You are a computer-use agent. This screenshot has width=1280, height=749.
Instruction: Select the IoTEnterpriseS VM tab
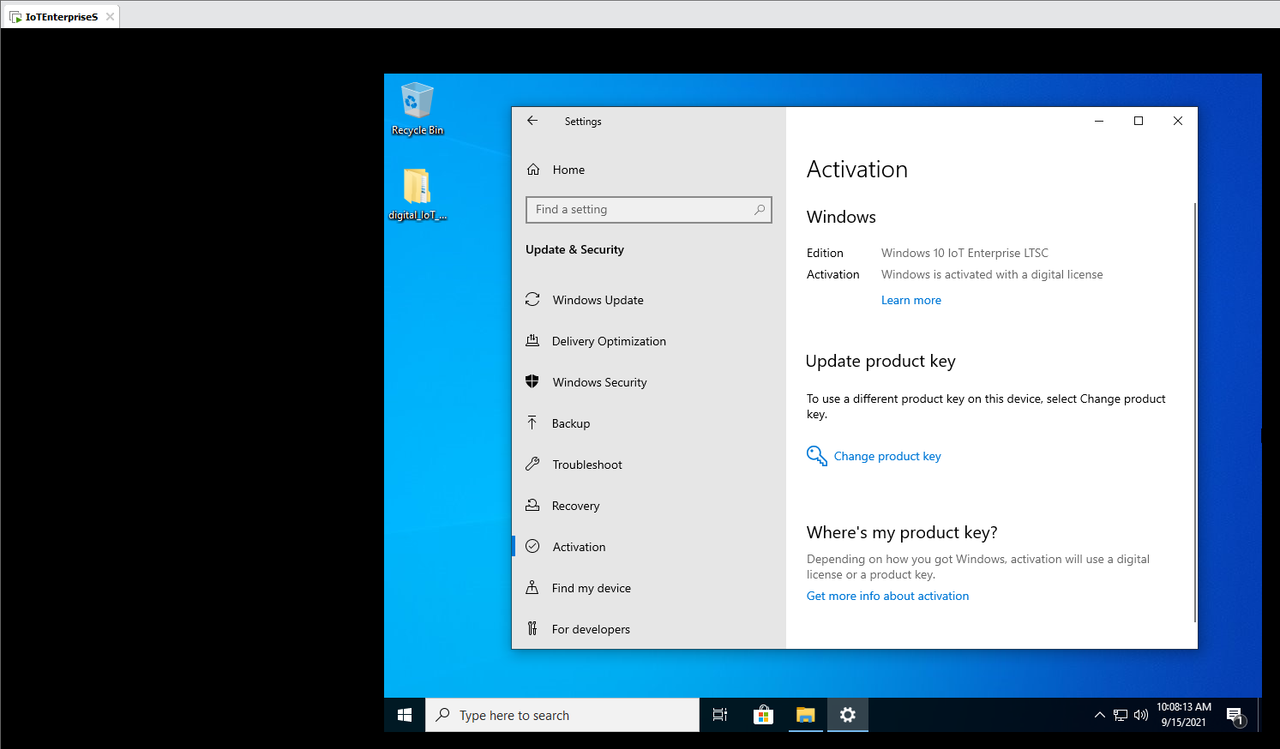[x=60, y=16]
